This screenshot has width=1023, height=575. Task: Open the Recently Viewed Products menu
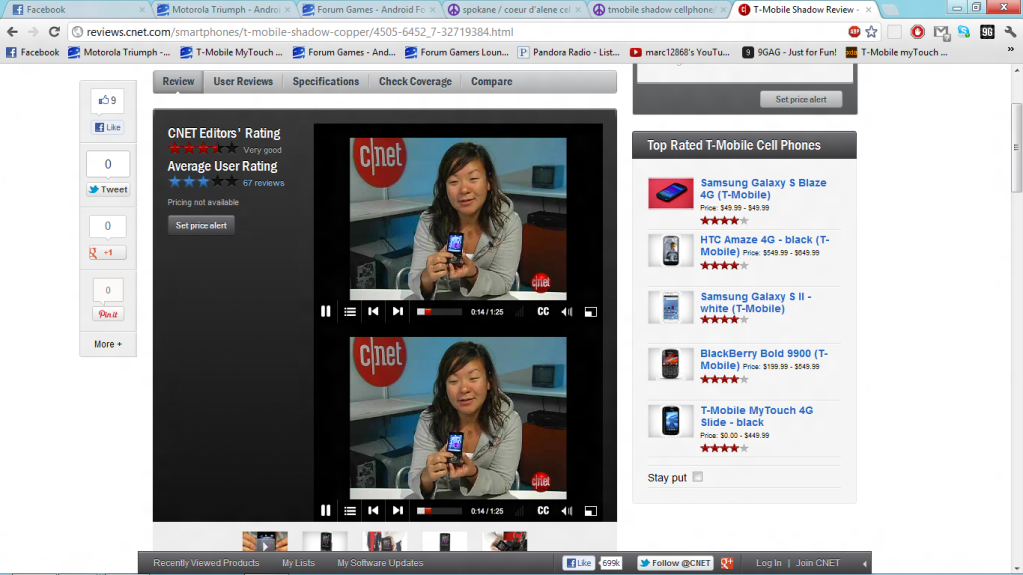206,563
